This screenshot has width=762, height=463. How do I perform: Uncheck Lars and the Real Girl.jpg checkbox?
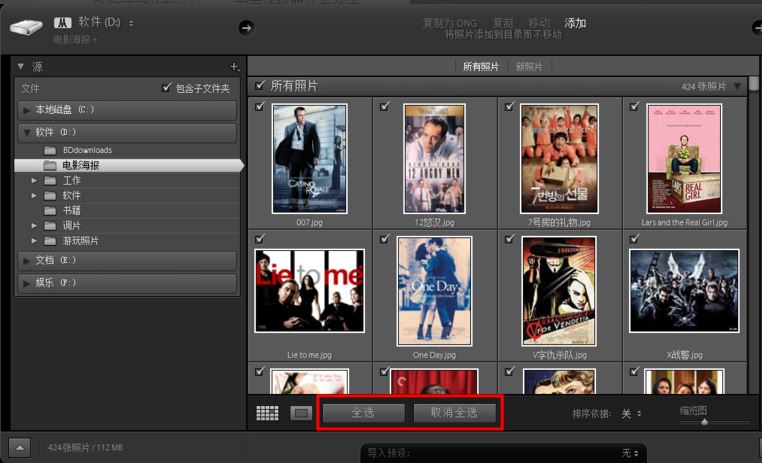(634, 106)
